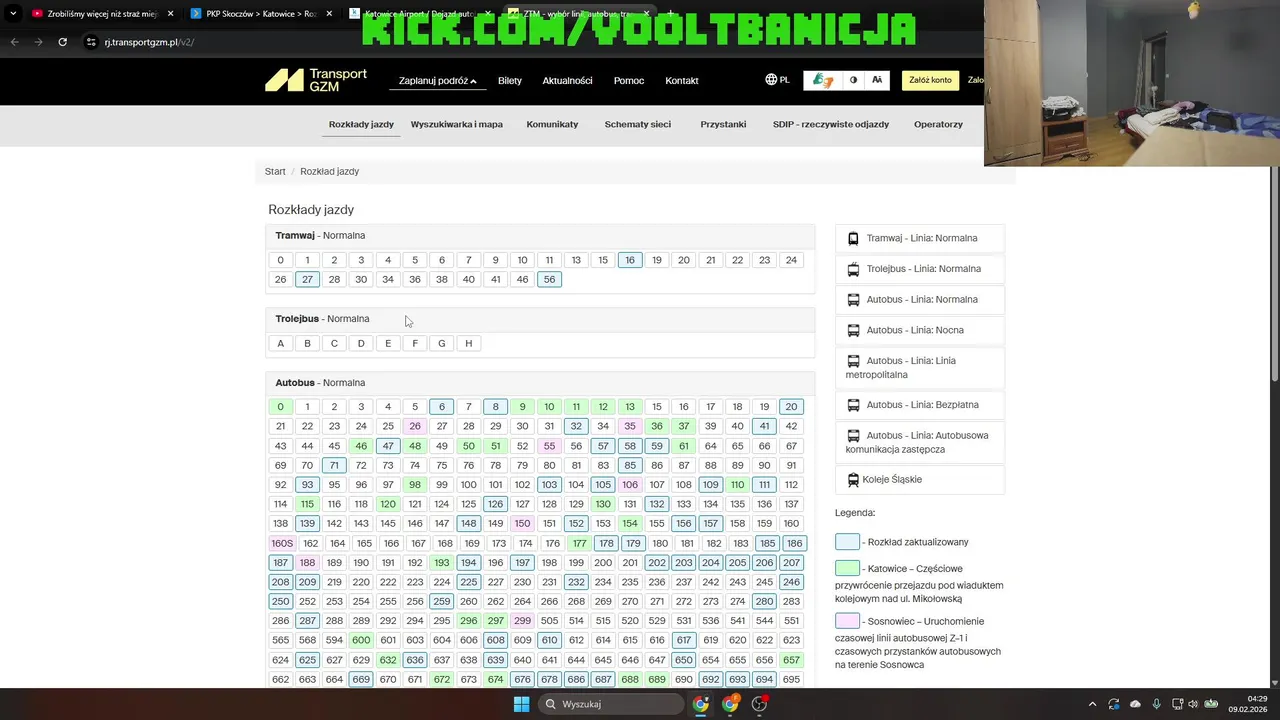Screen dimensions: 1280x720
Task: Click the OneDrive cloud tray icon
Action: 1135,704
